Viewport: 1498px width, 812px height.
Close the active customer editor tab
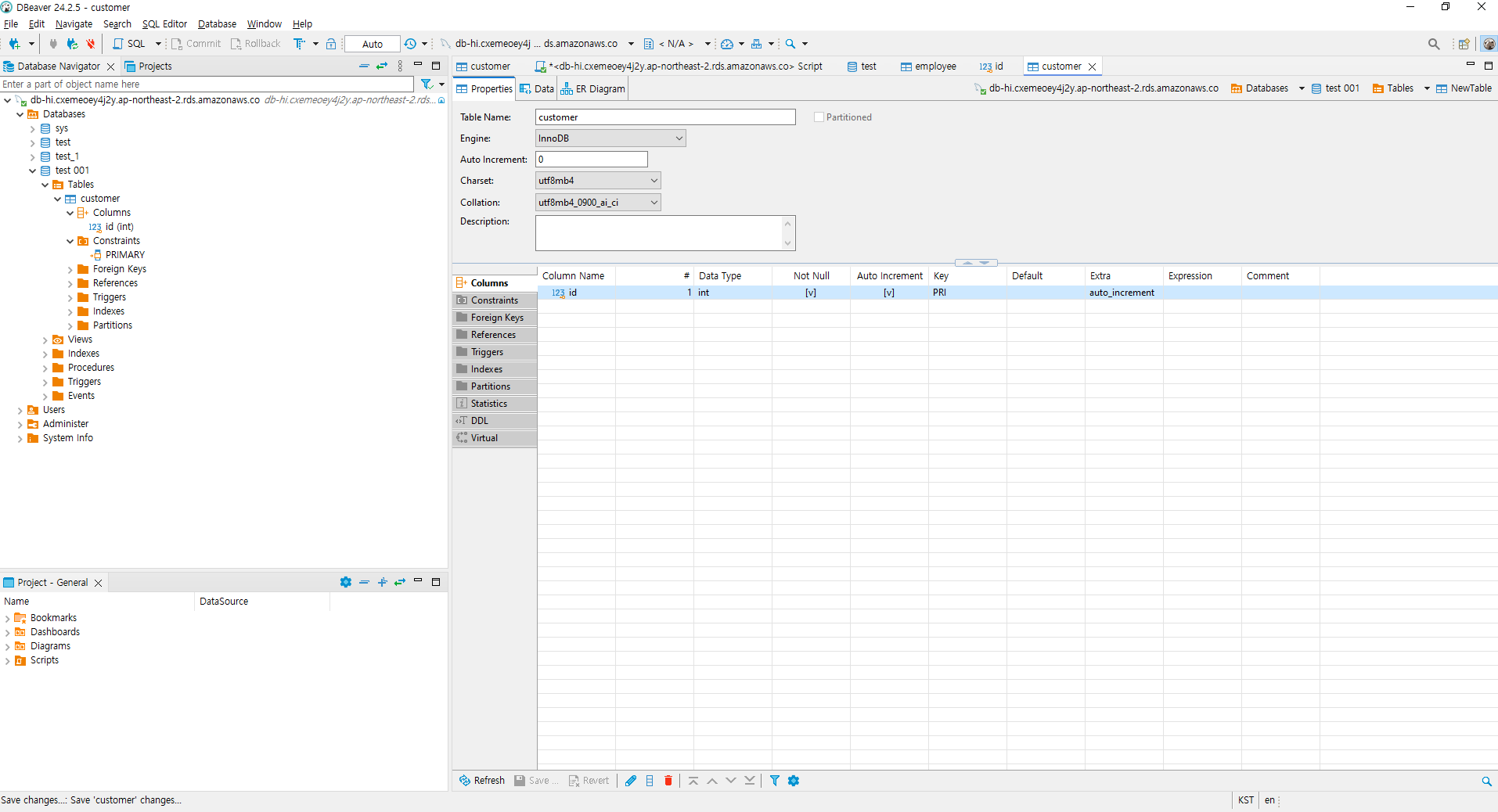(1093, 66)
